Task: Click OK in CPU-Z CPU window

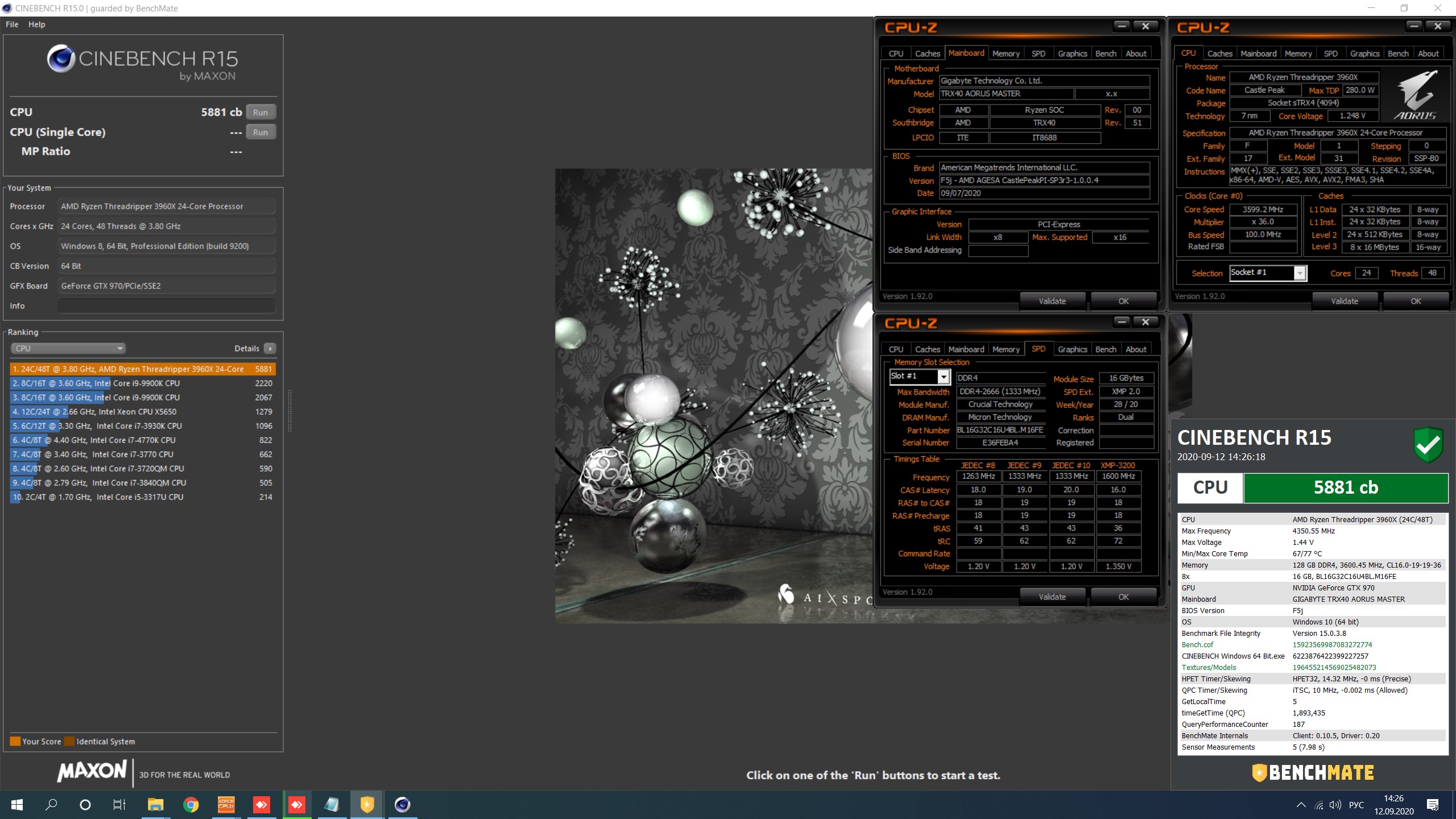Action: click(1416, 301)
